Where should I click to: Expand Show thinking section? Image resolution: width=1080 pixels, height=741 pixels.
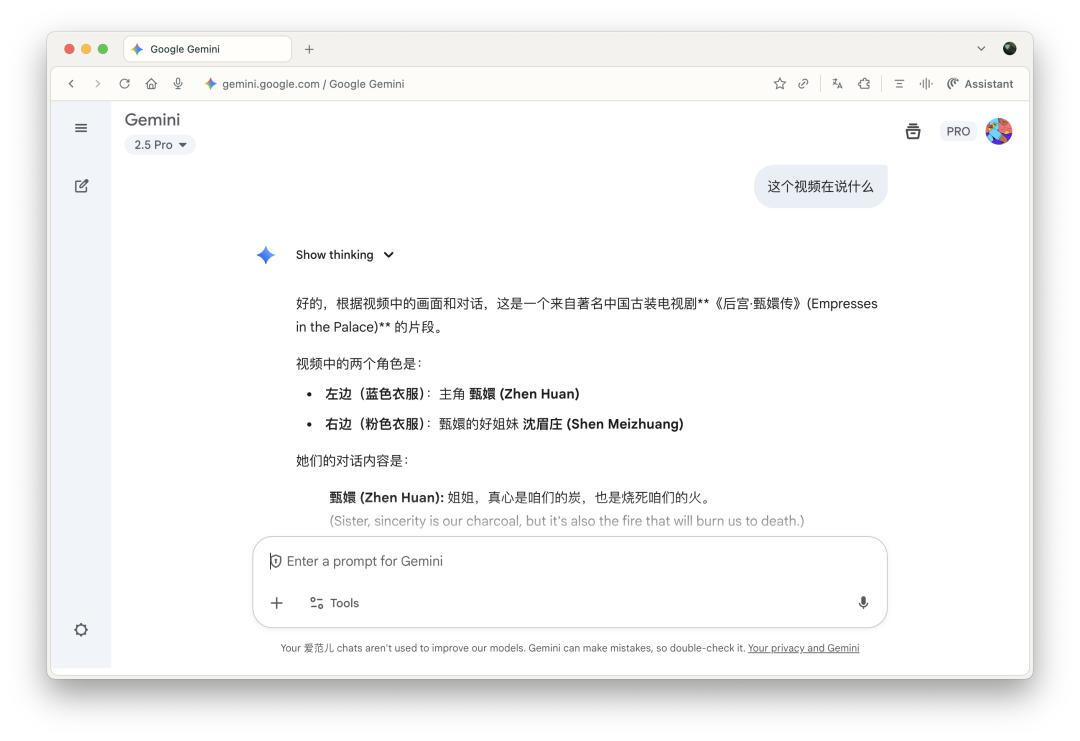point(344,255)
